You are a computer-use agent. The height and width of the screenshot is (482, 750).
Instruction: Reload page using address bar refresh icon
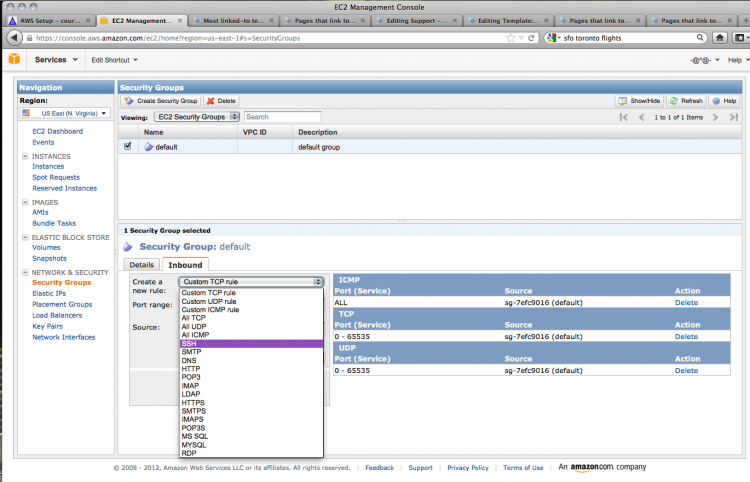531,38
